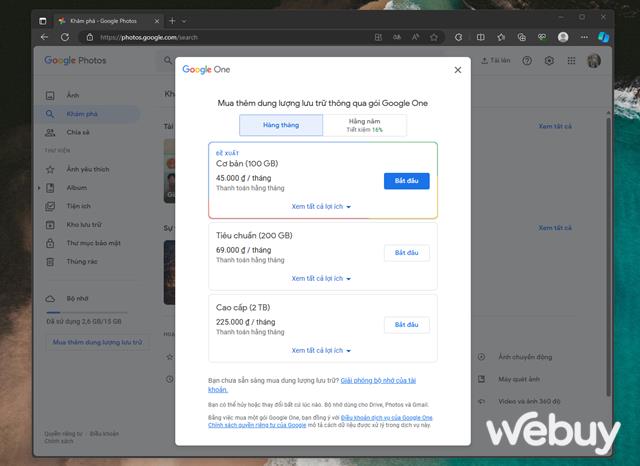Open Google One terms of service link
Screen dimensions: 640x466
coord(387,417)
